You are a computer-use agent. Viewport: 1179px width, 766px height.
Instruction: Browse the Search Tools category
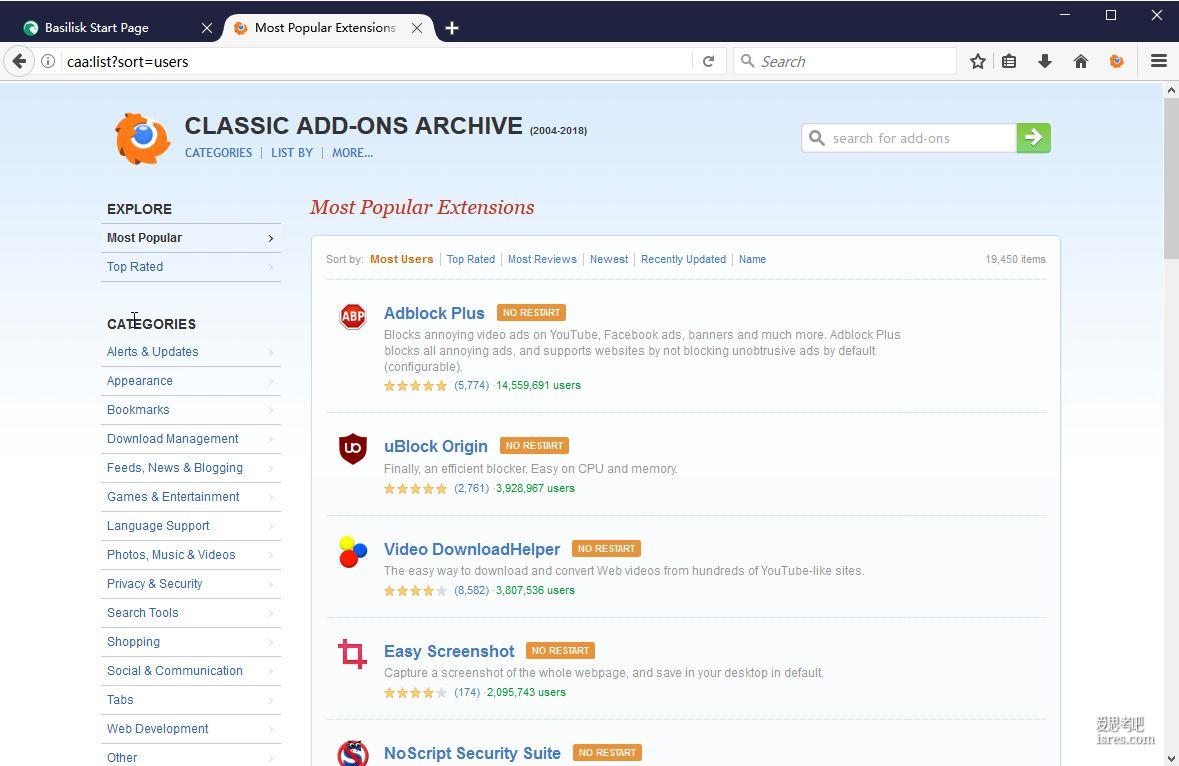point(191,613)
